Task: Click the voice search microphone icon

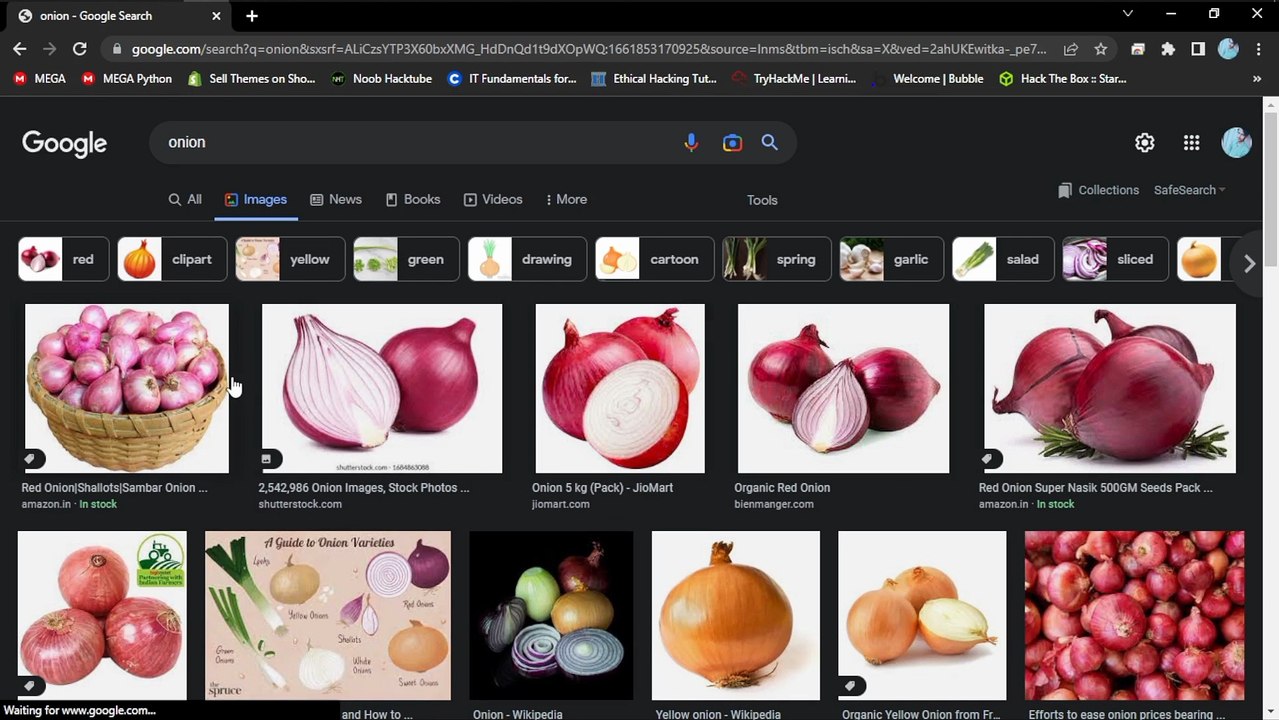Action: [691, 143]
